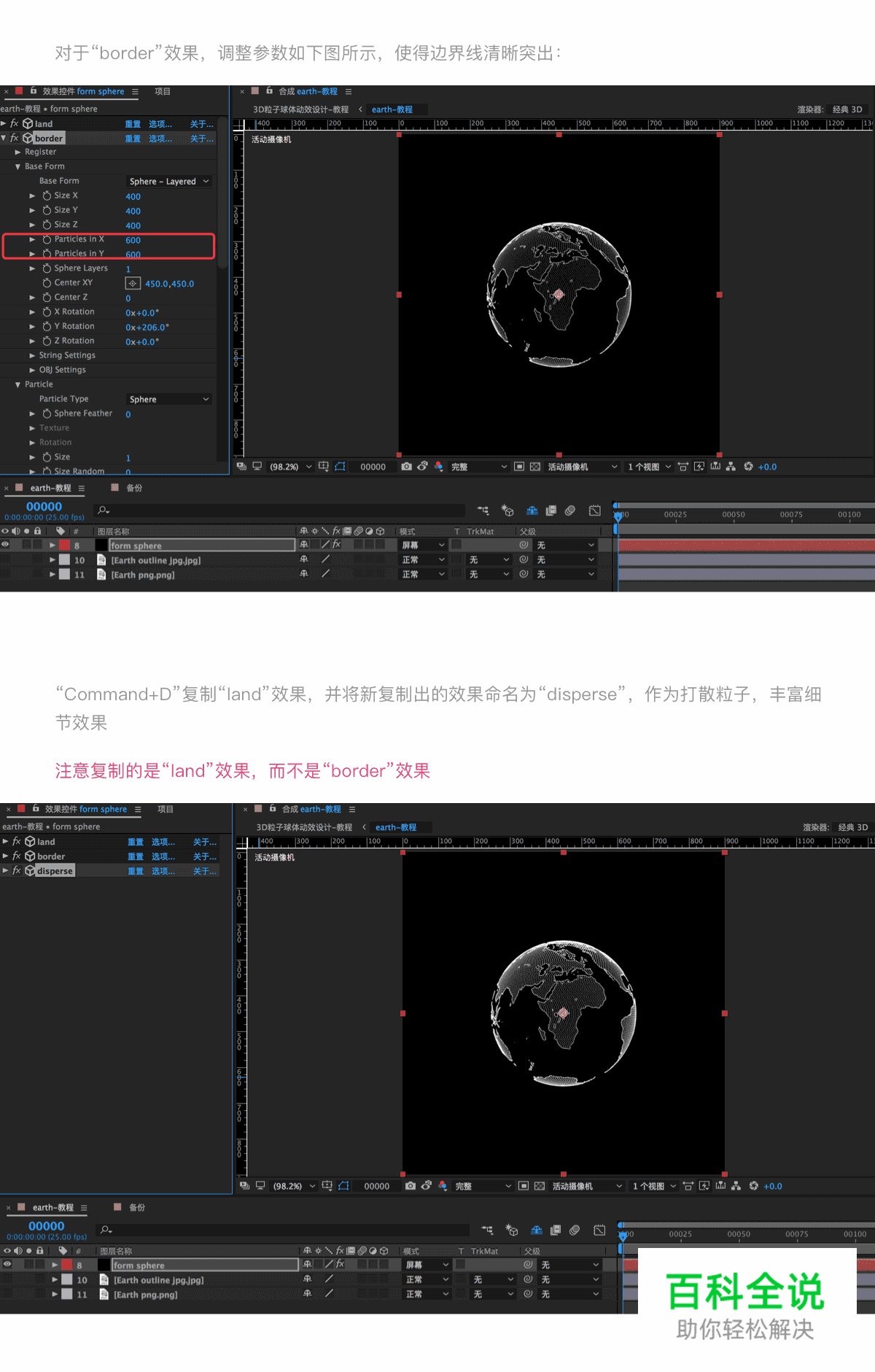
Task: Click the Y Rotation stopwatch icon
Action: pyautogui.click(x=47, y=327)
